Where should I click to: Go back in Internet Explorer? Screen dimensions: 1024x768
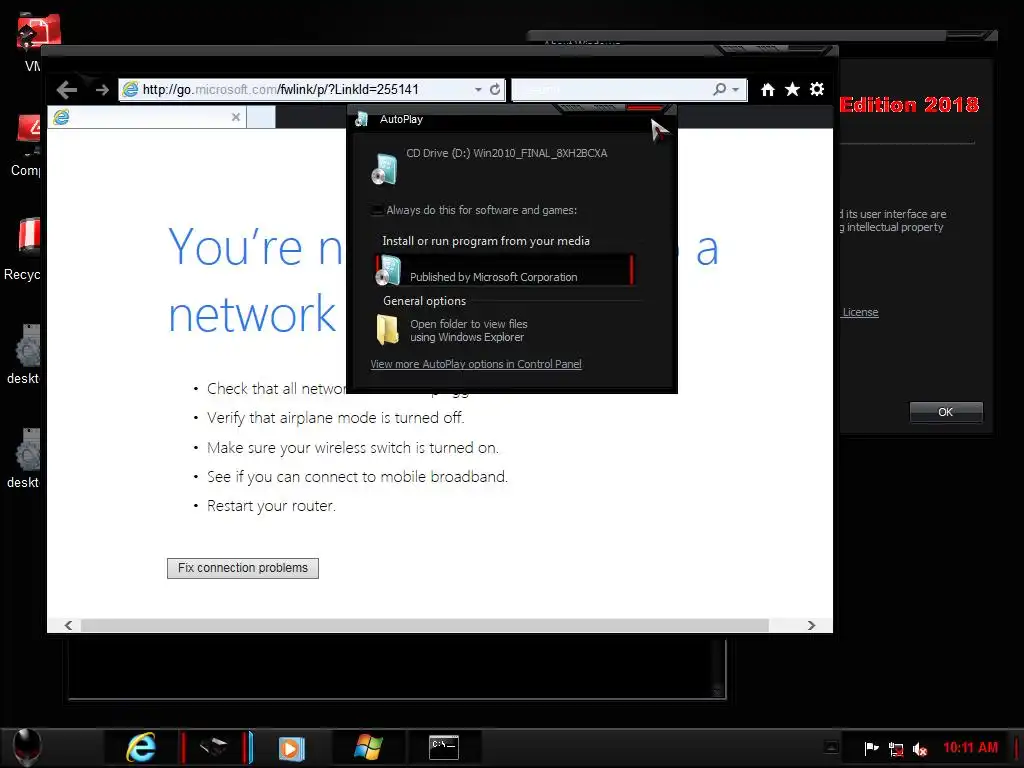click(67, 89)
